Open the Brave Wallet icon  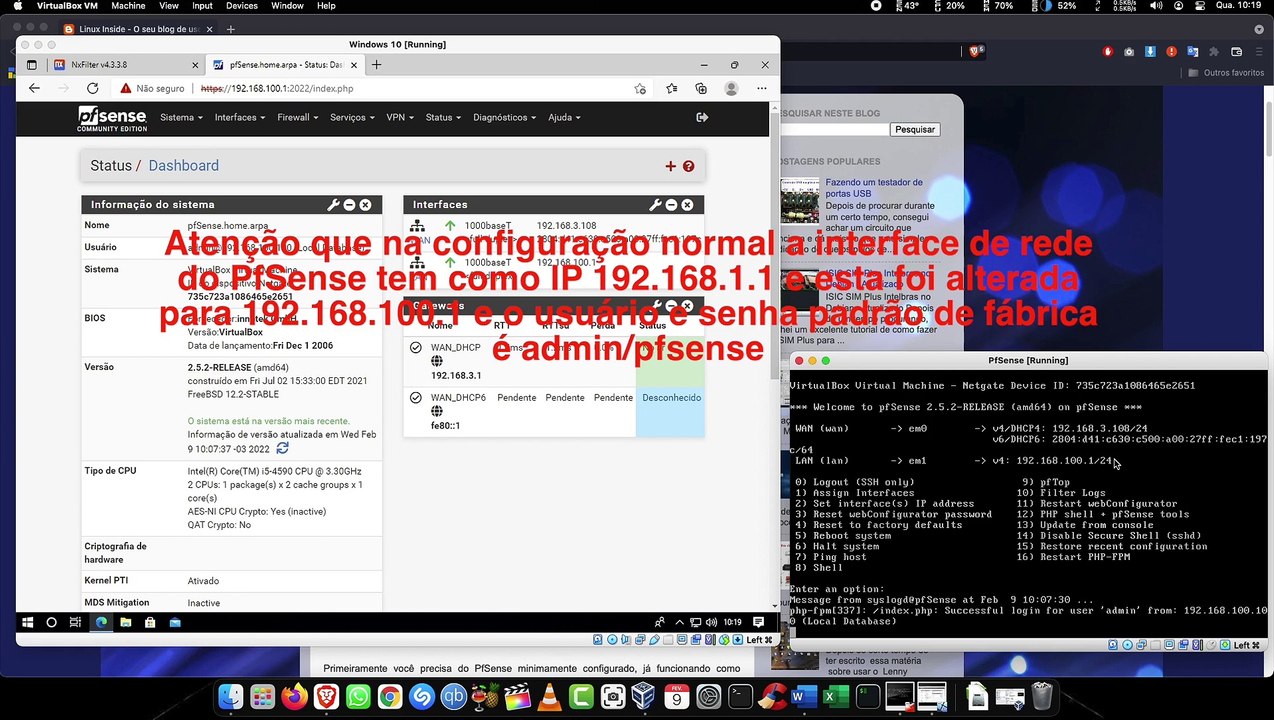tap(1235, 51)
